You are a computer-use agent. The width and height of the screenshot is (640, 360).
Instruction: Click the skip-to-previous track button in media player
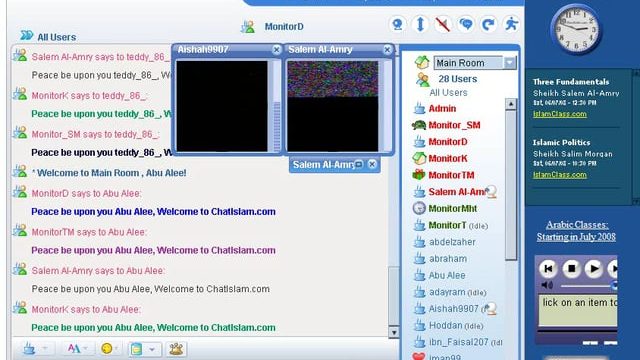pos(548,269)
